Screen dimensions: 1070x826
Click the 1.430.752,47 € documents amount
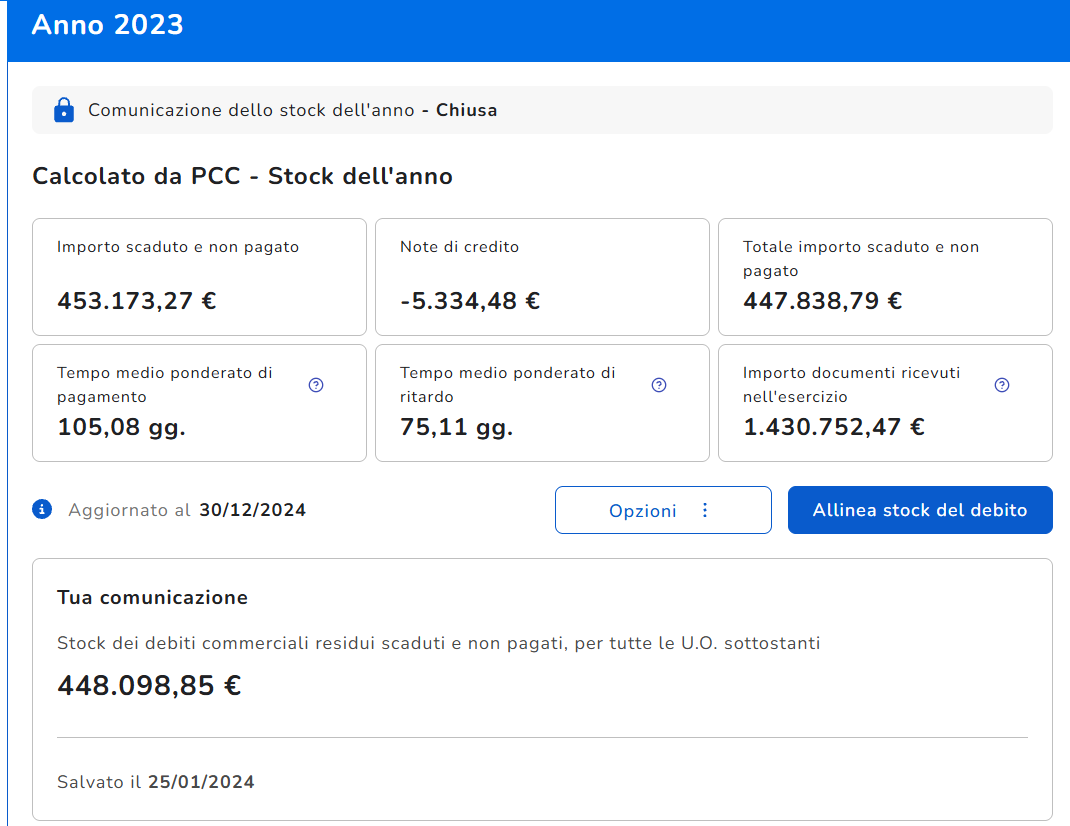tap(833, 428)
